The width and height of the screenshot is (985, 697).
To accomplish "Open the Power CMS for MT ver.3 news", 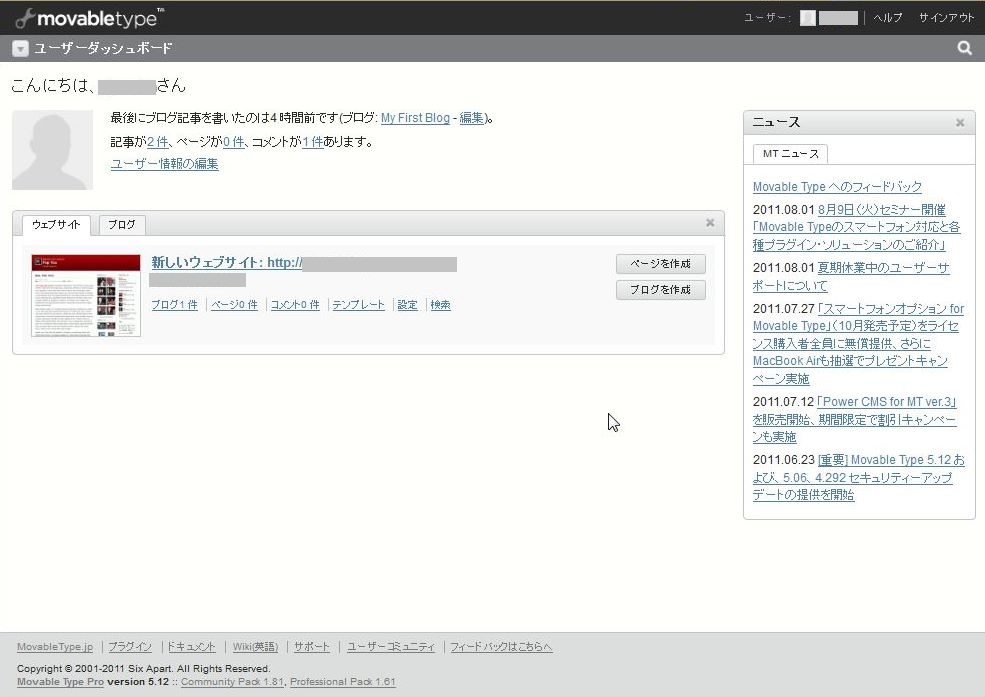I will tap(854, 419).
